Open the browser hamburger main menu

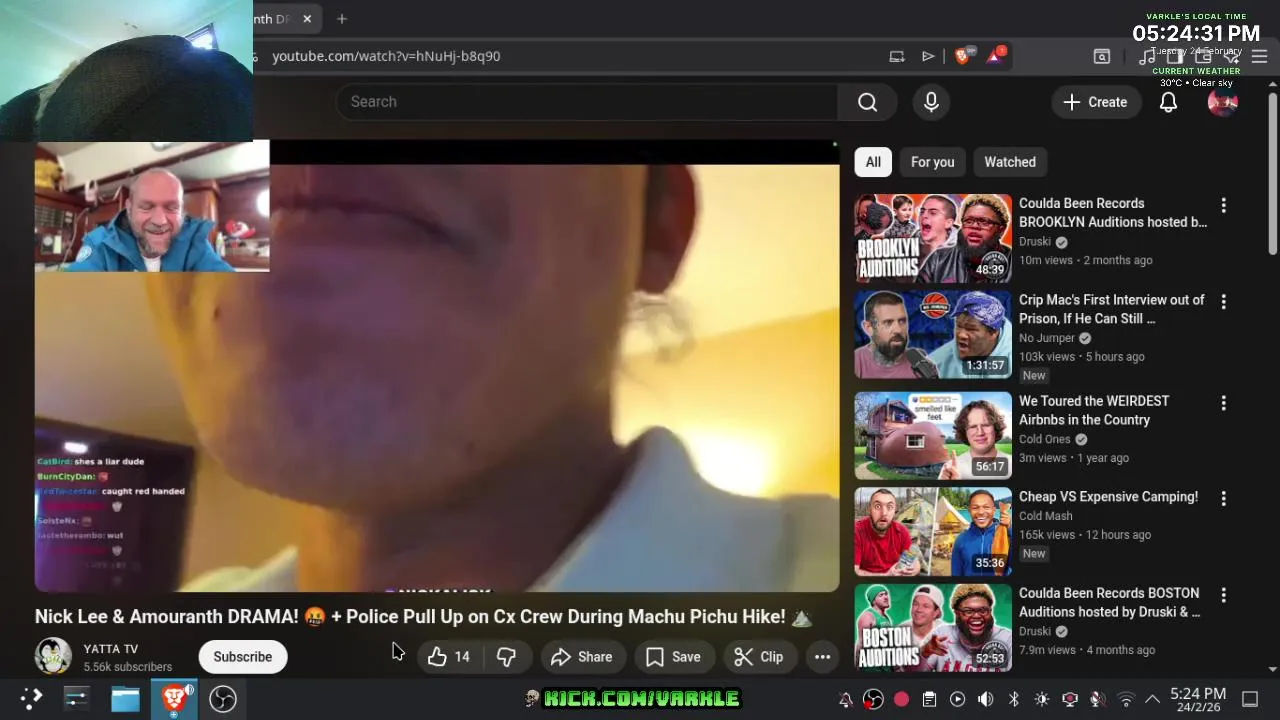[1260, 56]
